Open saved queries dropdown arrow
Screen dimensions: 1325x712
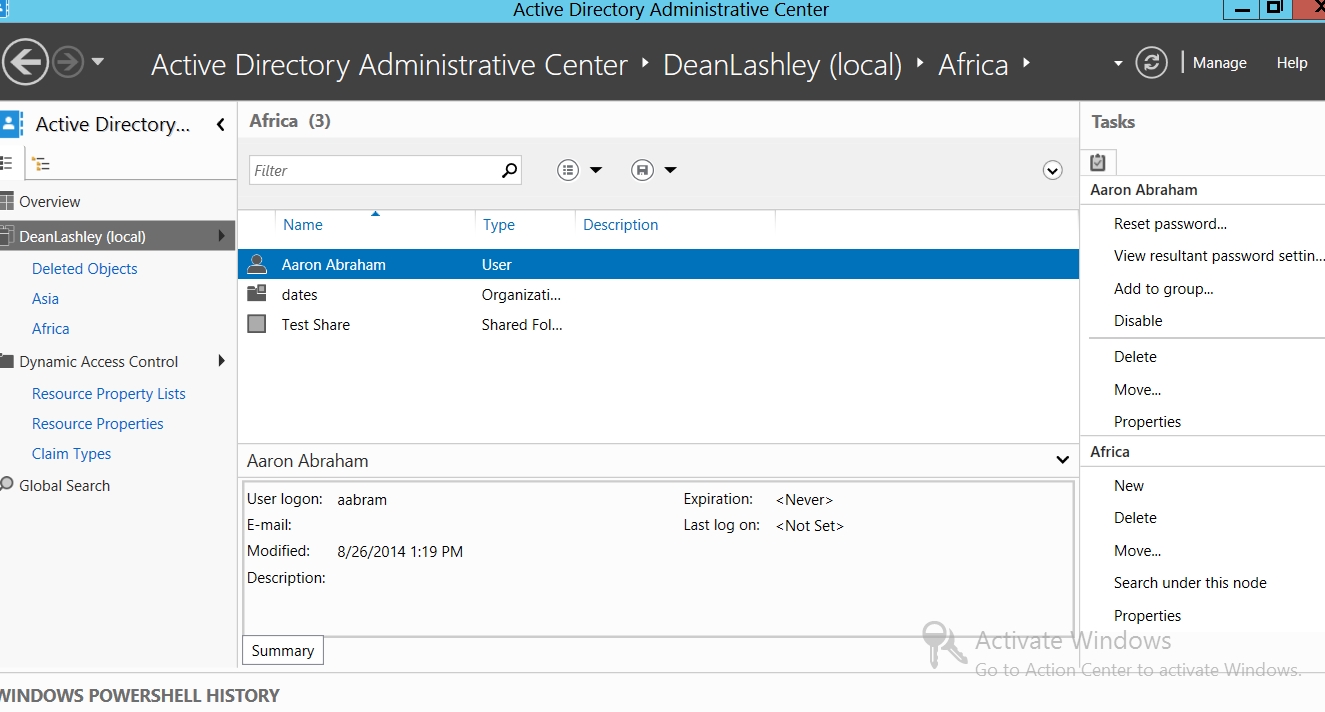671,170
